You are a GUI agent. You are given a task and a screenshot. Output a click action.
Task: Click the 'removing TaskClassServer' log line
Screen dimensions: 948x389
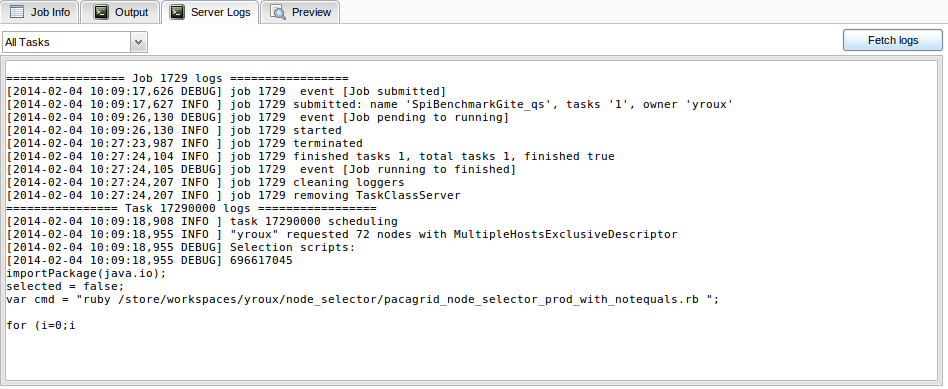pyautogui.click(x=233, y=195)
